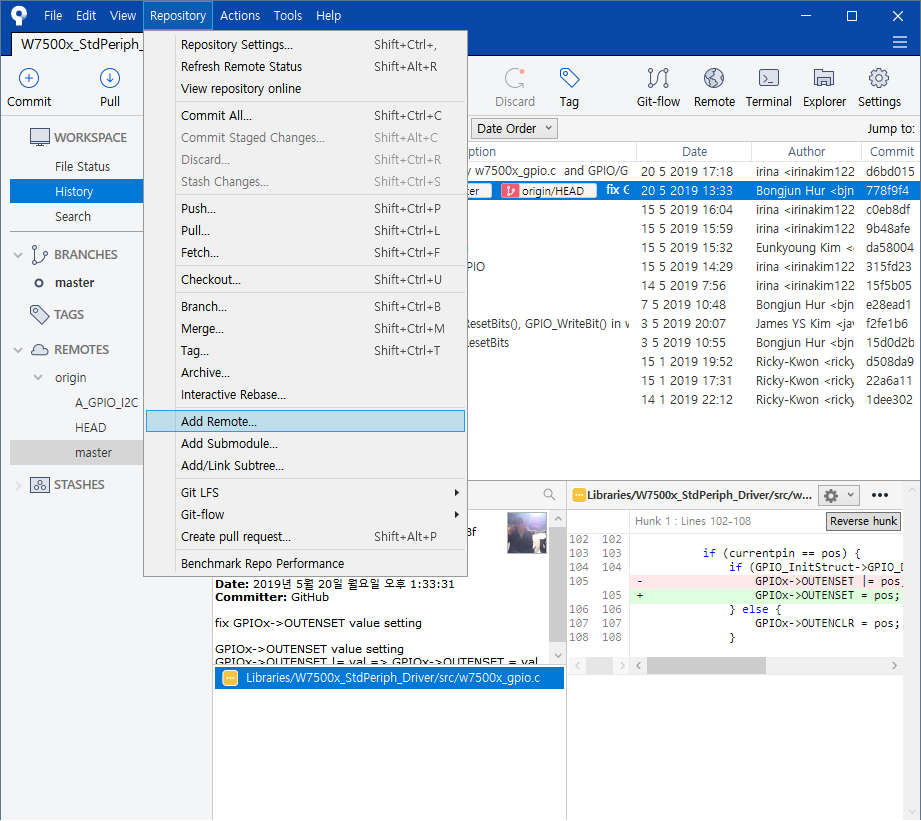Select local master branch
The height and width of the screenshot is (821, 921).
tap(75, 283)
